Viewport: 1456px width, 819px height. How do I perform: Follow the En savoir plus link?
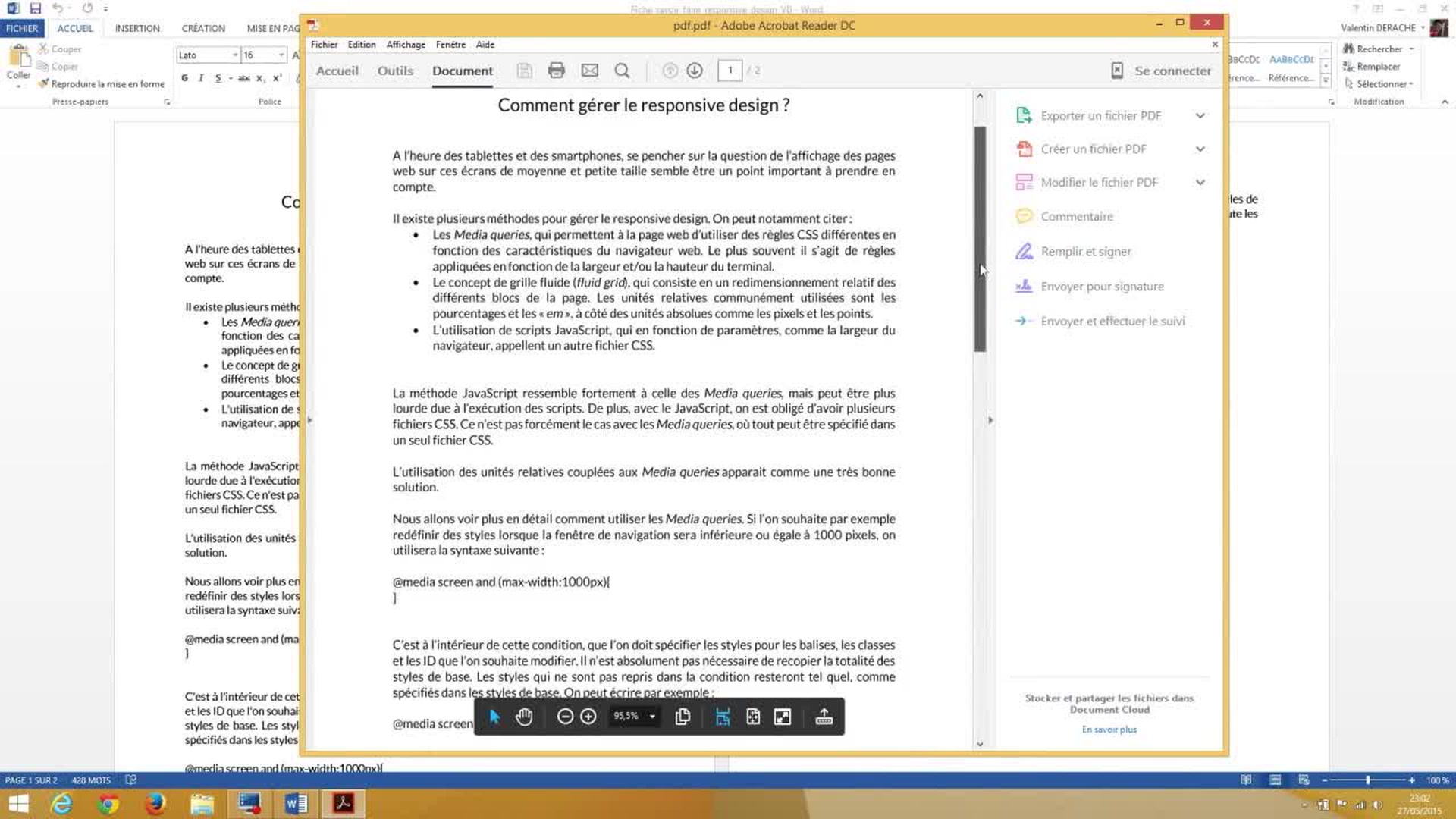pos(1109,730)
